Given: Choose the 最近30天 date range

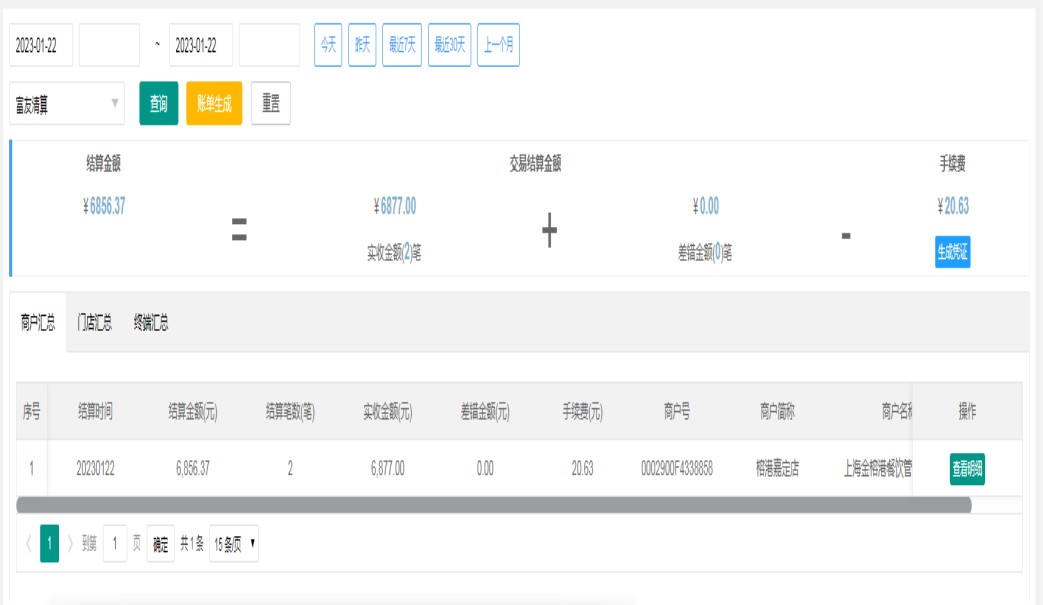Looking at the screenshot, I should click(x=449, y=46).
